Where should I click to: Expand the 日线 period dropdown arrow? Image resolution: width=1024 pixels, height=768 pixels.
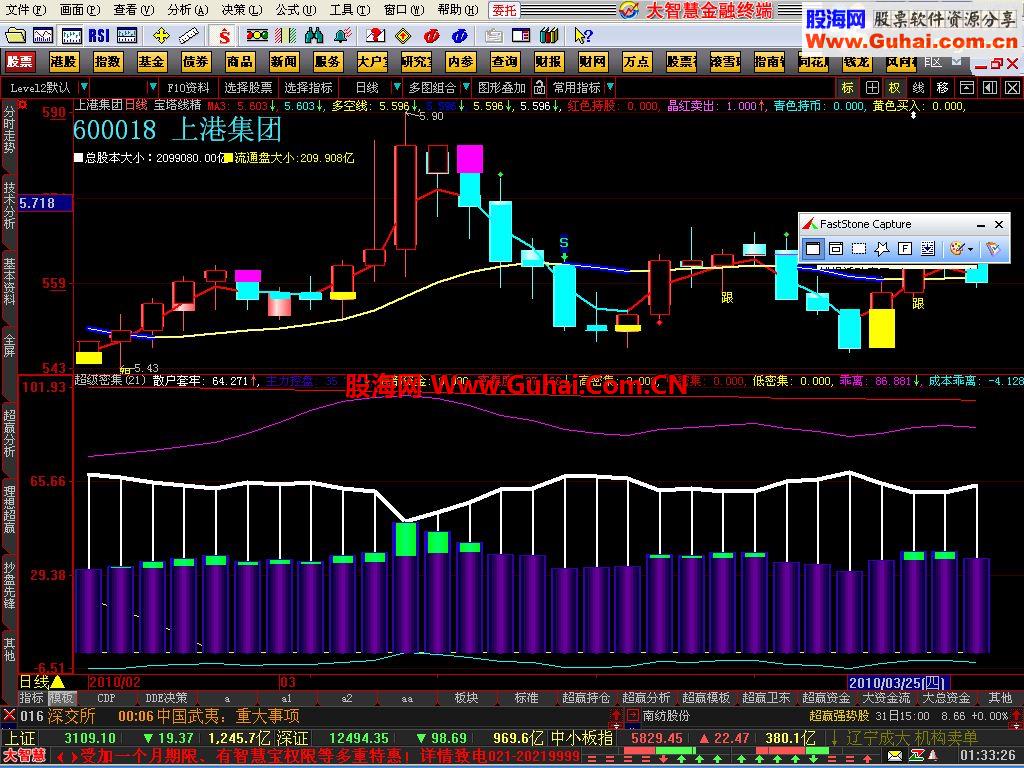396,87
